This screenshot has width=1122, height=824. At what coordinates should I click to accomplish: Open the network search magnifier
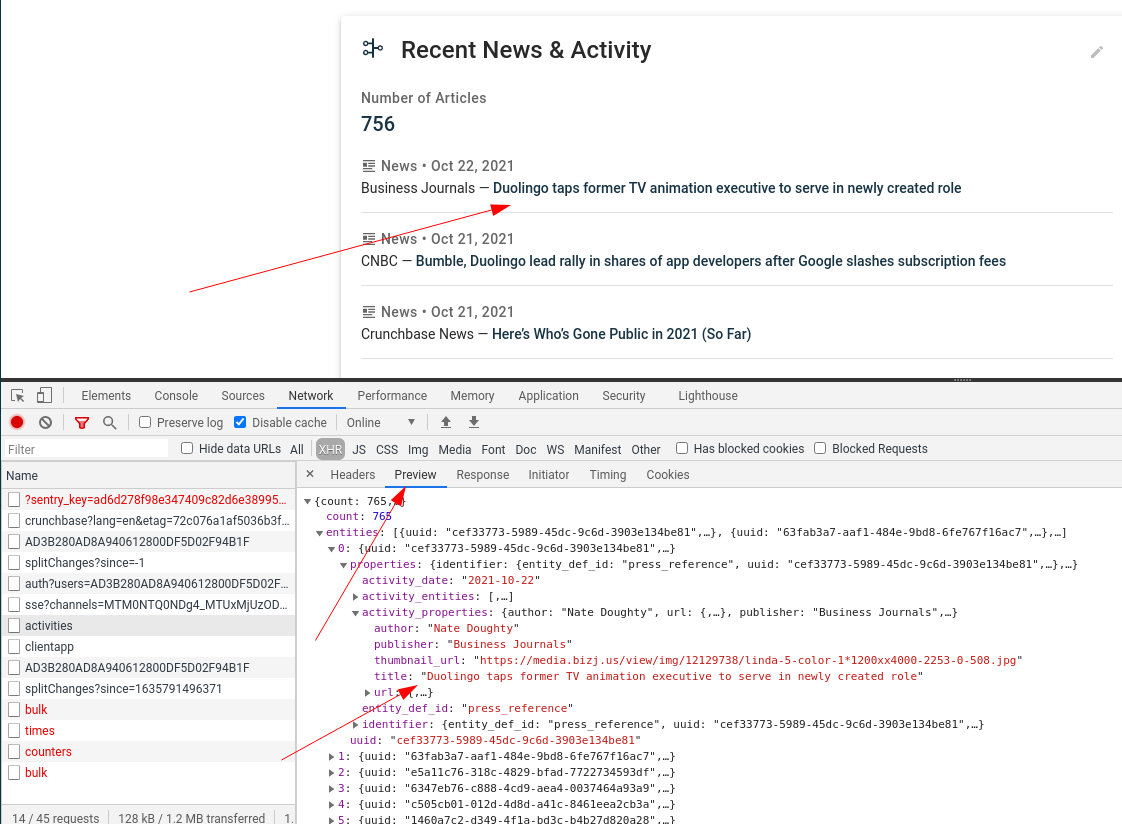[x=109, y=423]
